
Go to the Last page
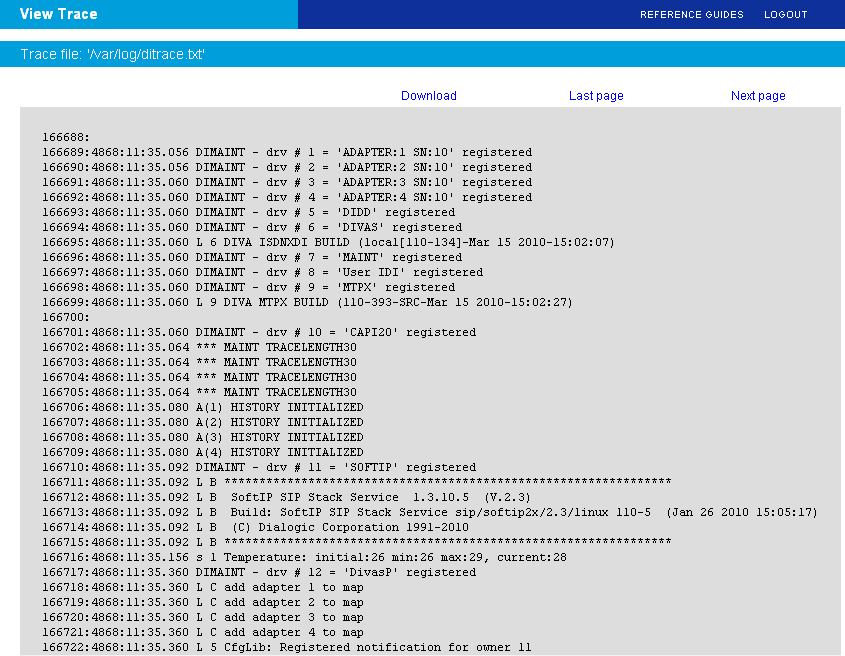[x=596, y=96]
